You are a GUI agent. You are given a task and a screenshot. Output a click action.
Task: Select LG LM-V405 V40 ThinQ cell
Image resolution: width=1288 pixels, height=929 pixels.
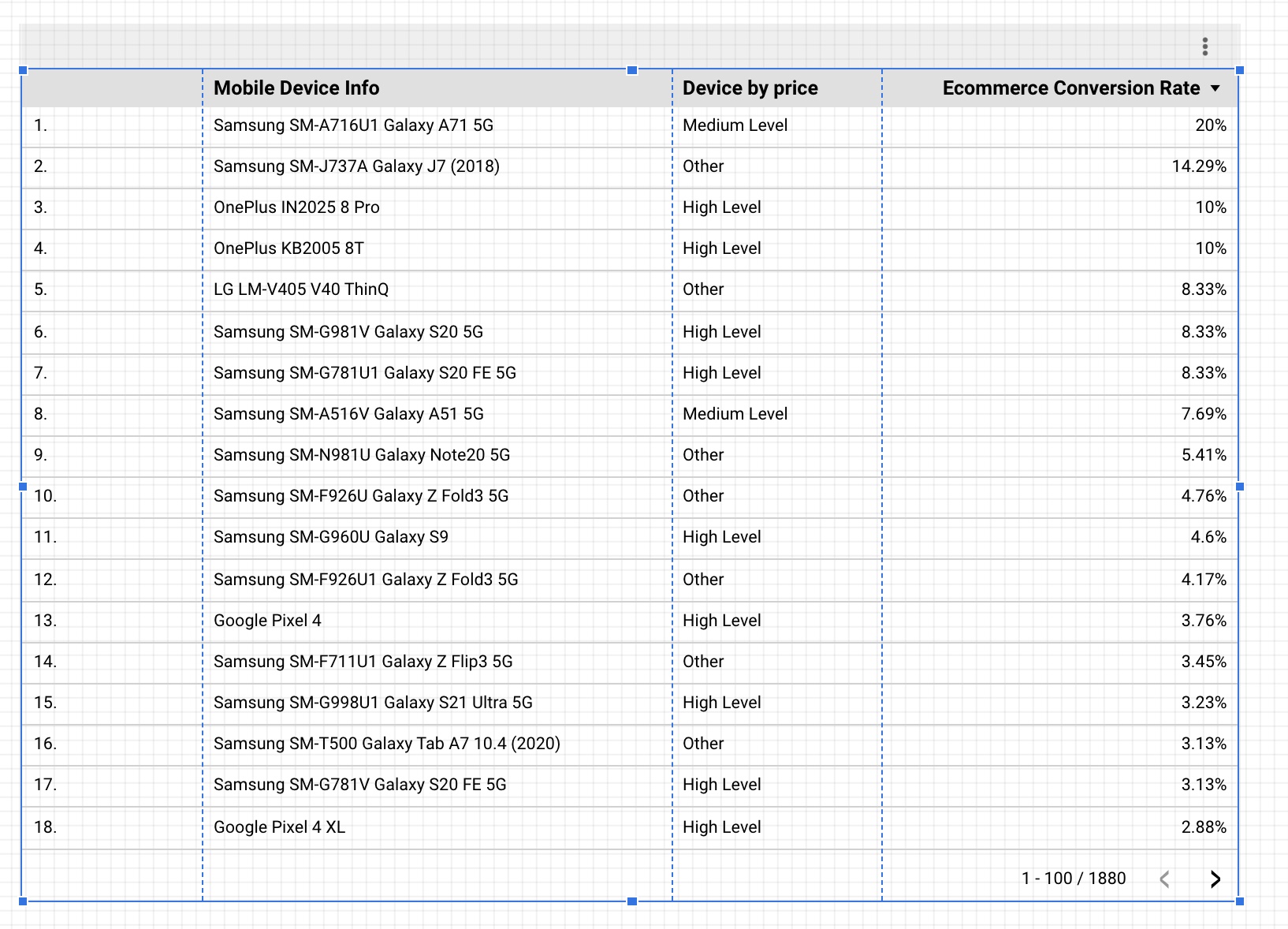(x=301, y=289)
